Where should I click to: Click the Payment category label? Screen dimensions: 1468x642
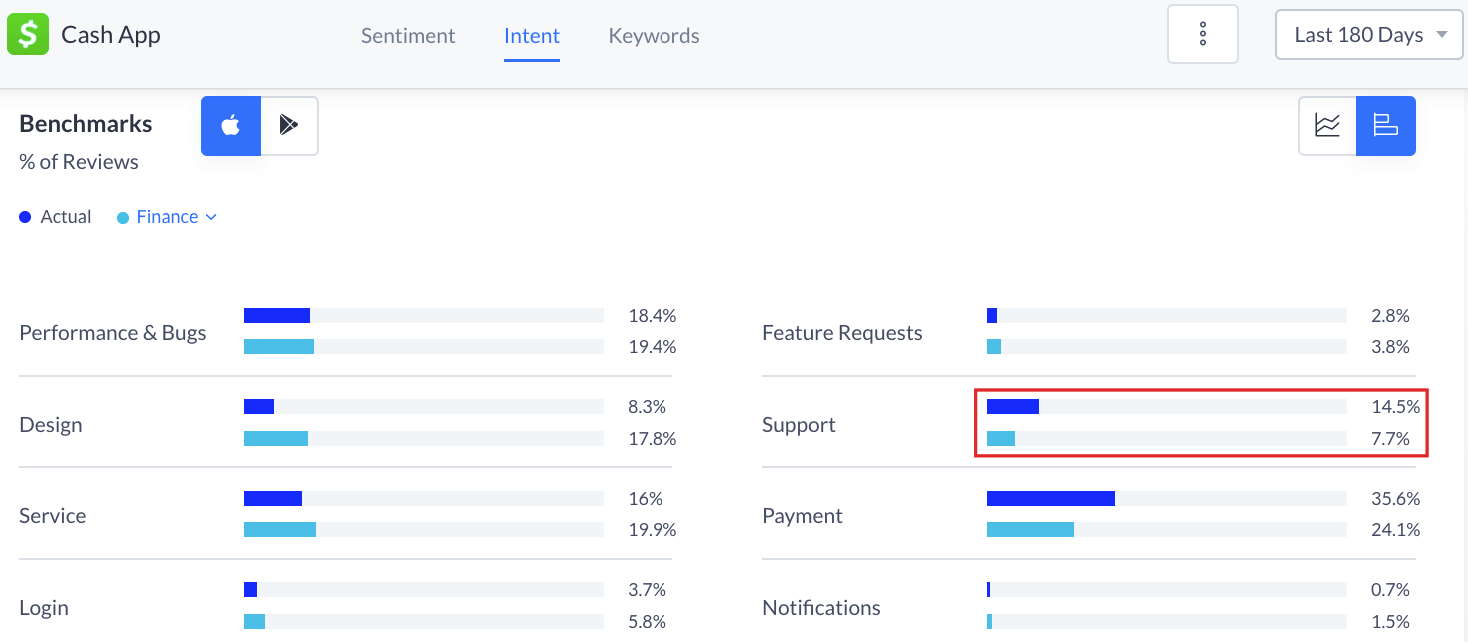pyautogui.click(x=802, y=516)
